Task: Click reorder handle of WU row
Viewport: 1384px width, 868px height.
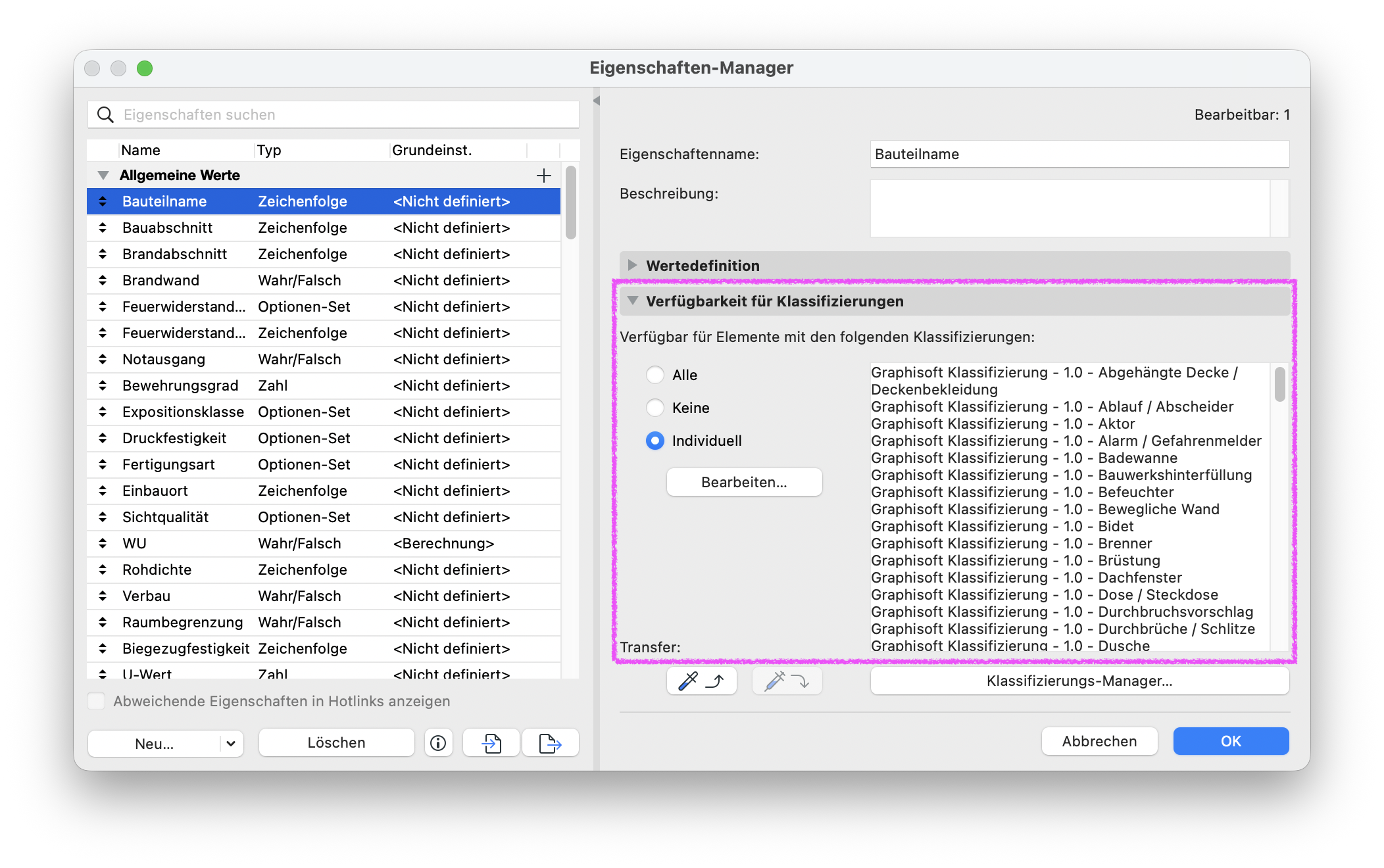Action: tap(103, 543)
